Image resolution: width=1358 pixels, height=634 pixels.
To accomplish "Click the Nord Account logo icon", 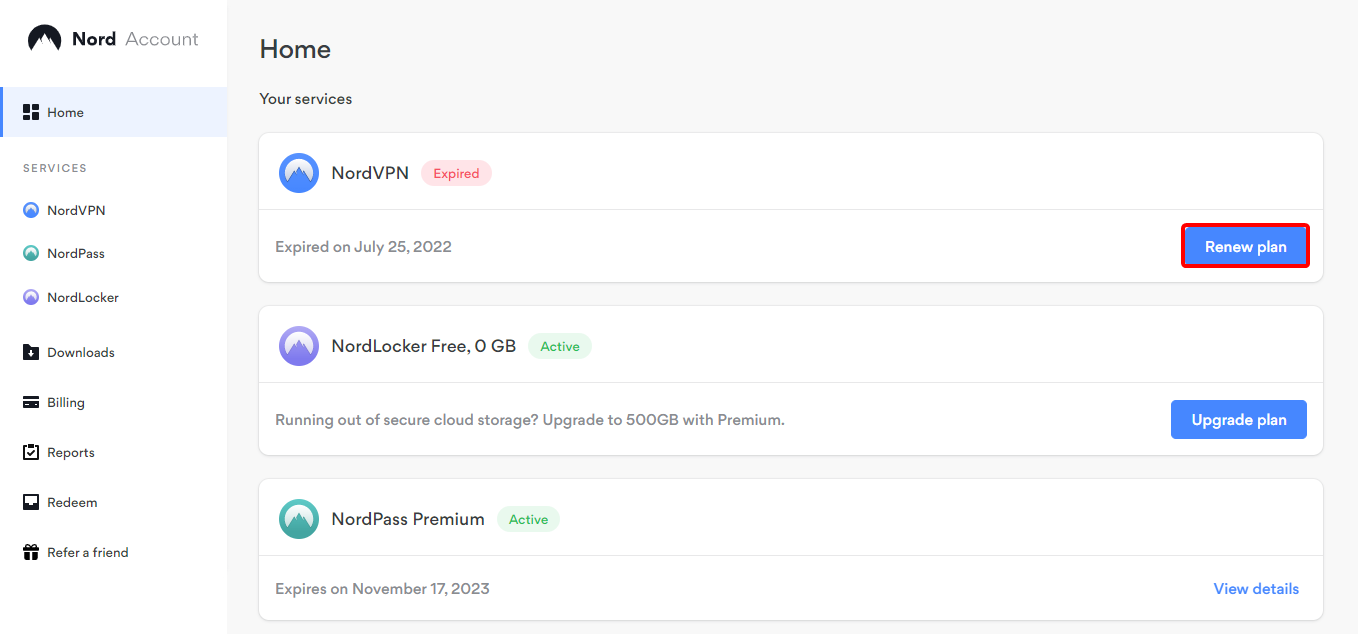I will [44, 39].
